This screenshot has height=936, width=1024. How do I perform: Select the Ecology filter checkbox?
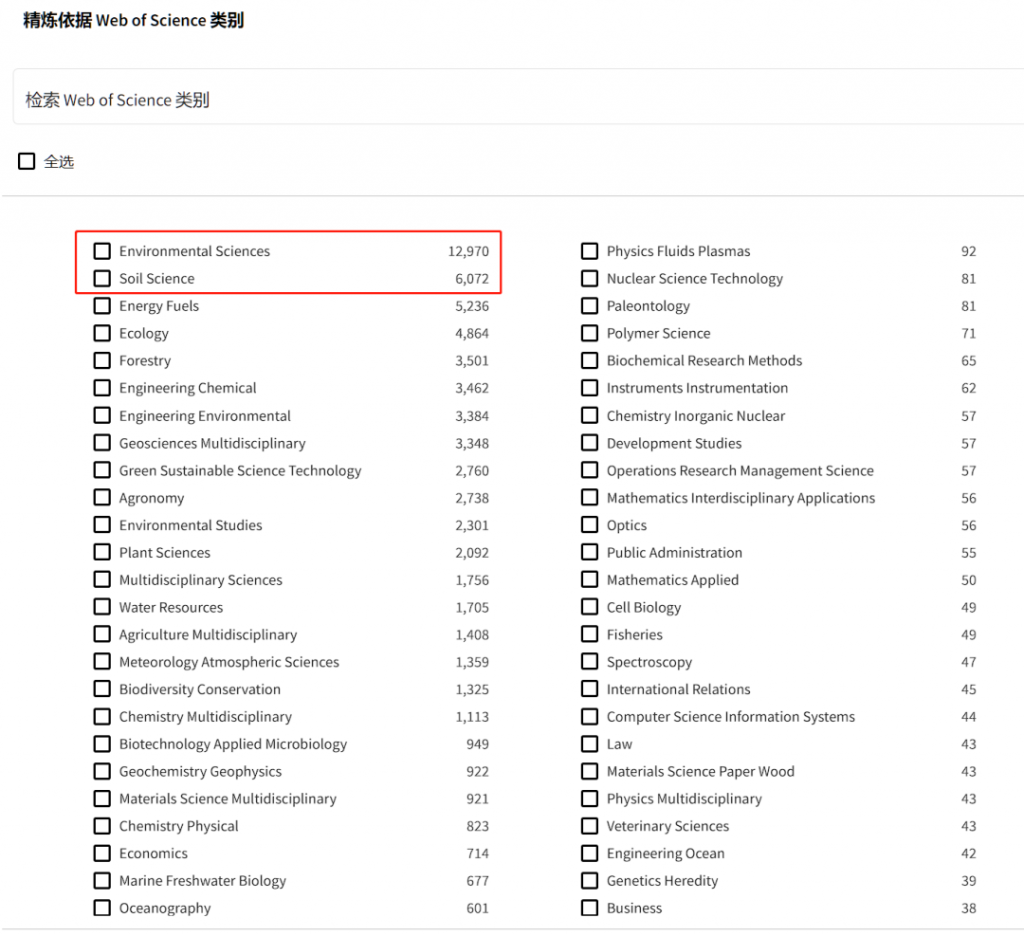[102, 333]
